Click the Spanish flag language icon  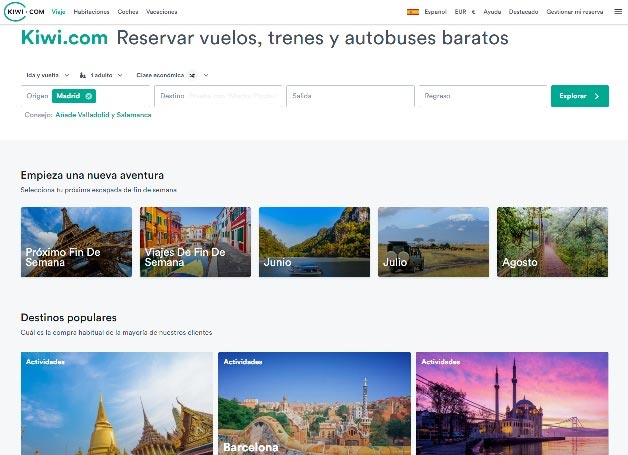pyautogui.click(x=412, y=11)
